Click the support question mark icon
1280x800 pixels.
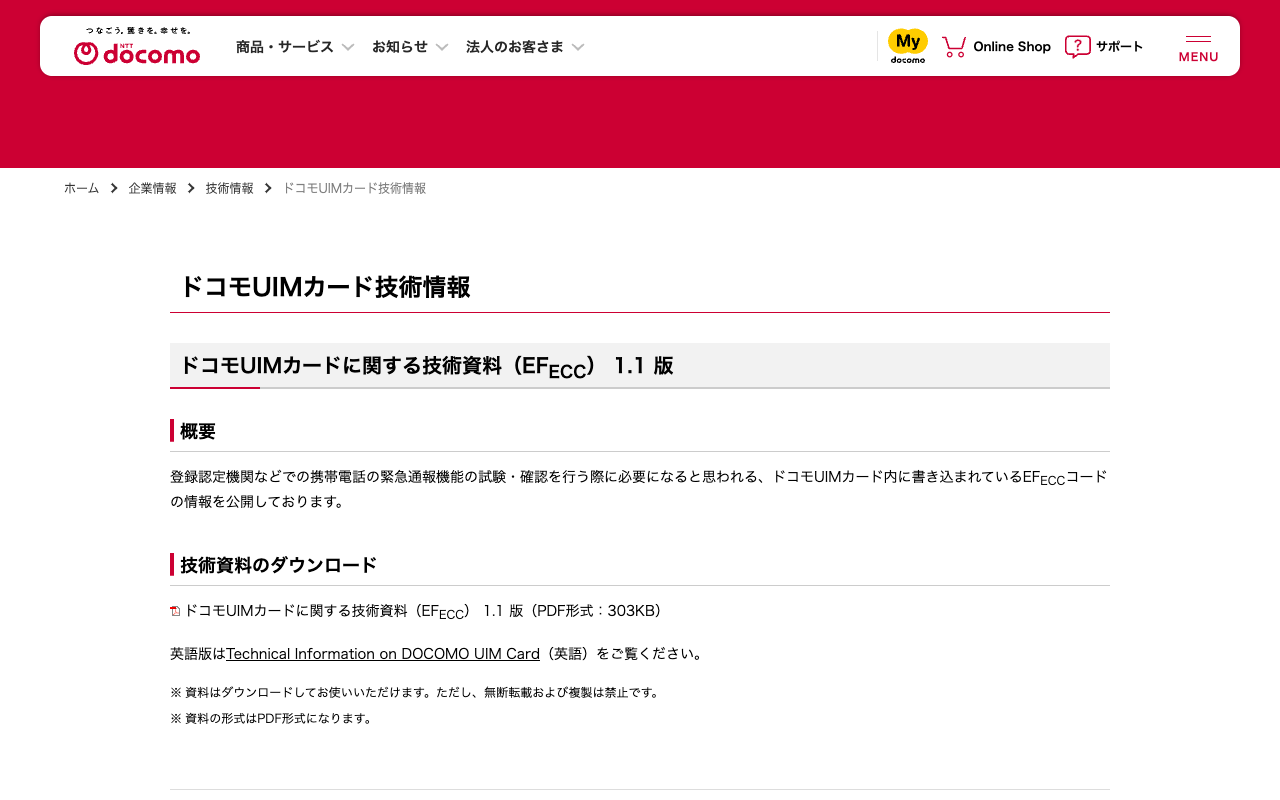point(1077,46)
